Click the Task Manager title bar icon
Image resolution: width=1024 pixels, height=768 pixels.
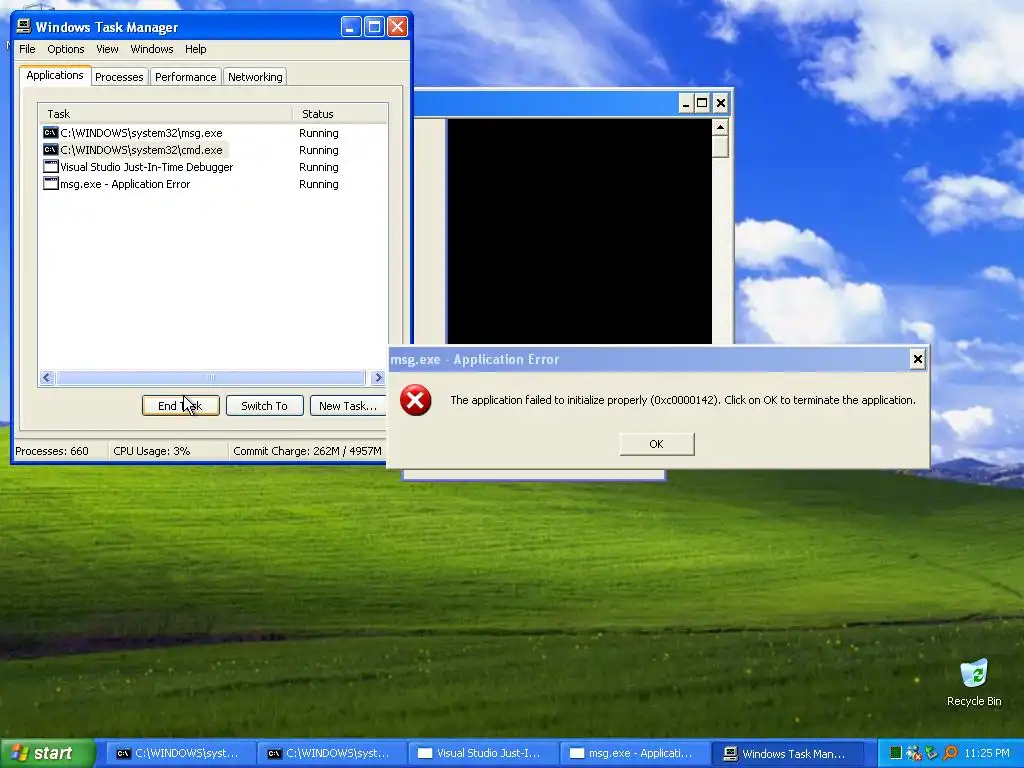(x=24, y=26)
